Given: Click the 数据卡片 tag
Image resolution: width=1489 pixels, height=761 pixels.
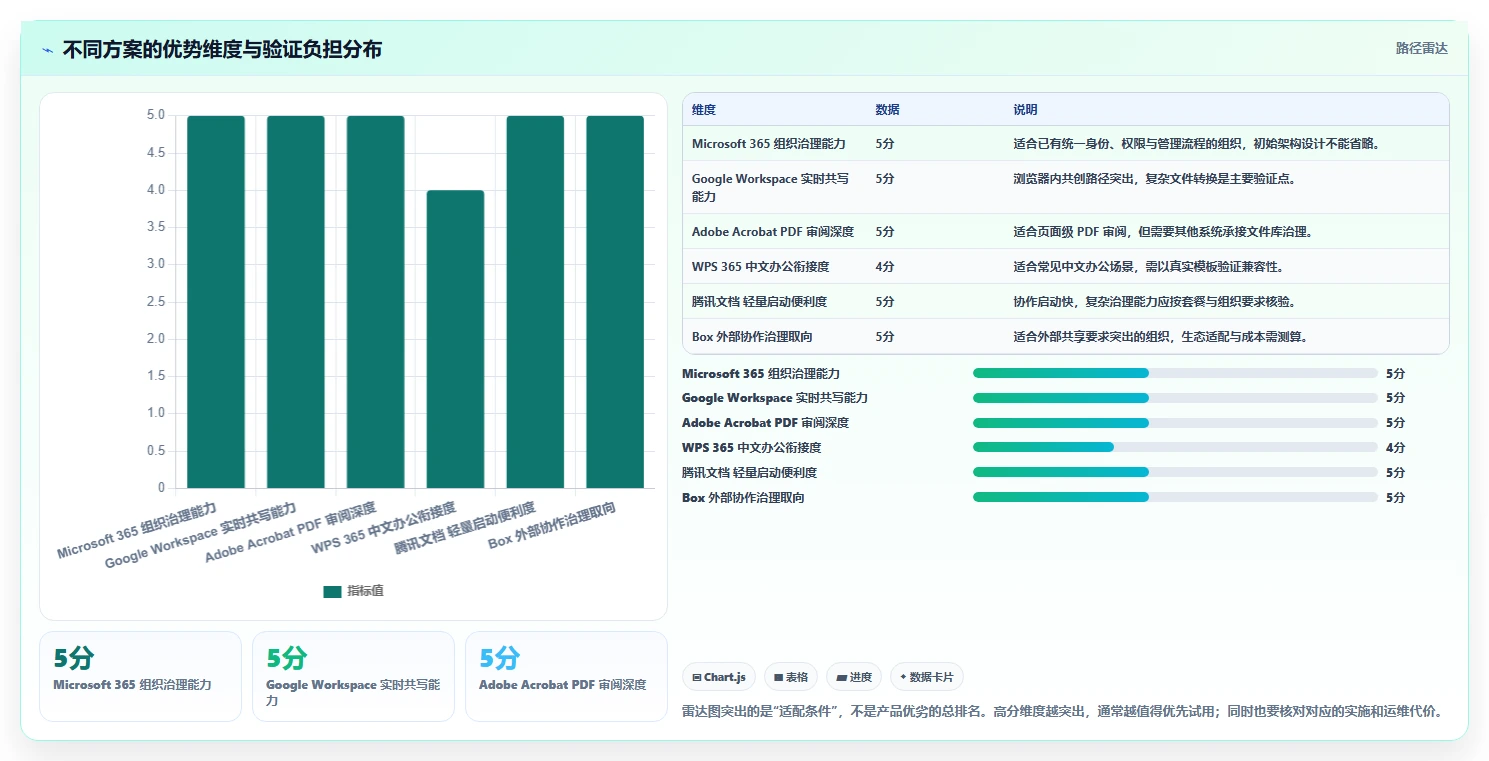Looking at the screenshot, I should click(927, 677).
